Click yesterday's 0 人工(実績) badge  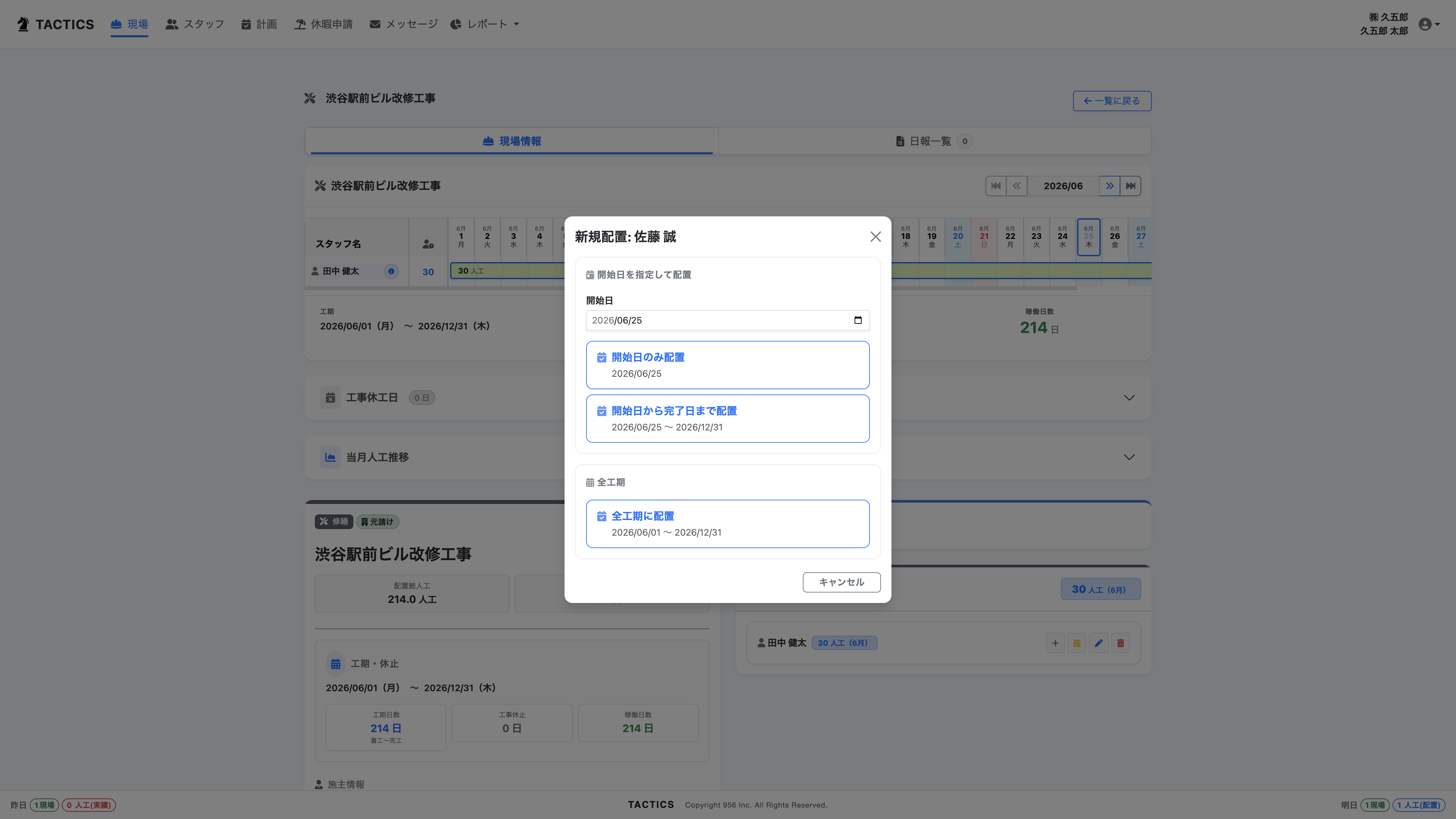(x=89, y=805)
